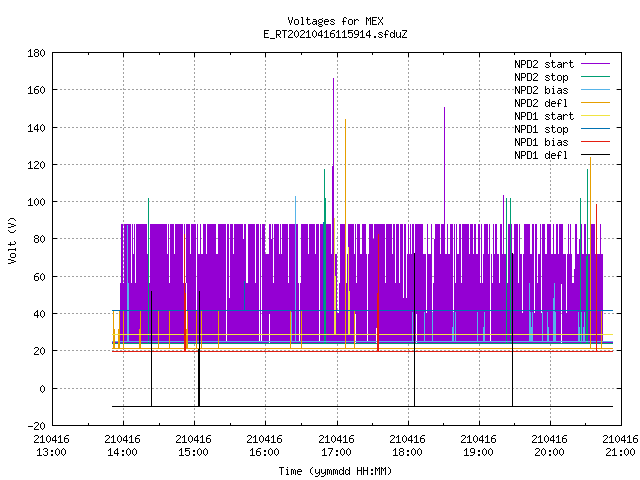Click the 'Volt (V)' y-axis label
640x480 pixels.
tap(12, 240)
